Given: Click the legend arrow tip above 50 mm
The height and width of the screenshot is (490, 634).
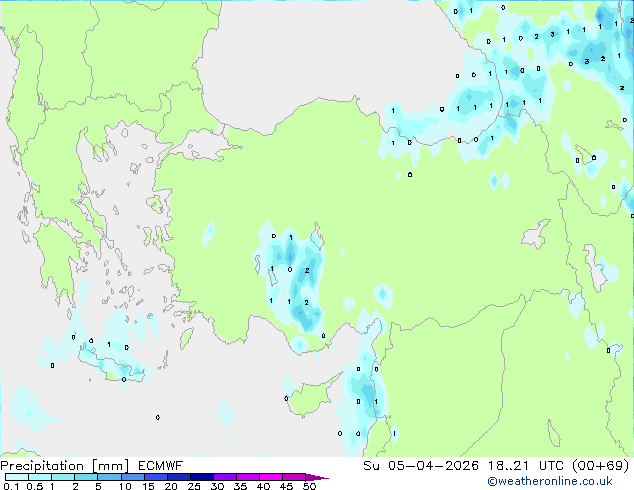Looking at the screenshot, I should click(317, 477).
